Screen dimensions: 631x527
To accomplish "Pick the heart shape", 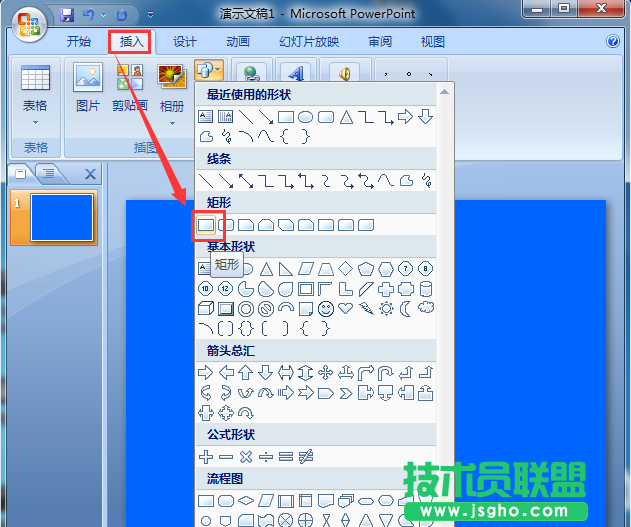I will (x=346, y=309).
